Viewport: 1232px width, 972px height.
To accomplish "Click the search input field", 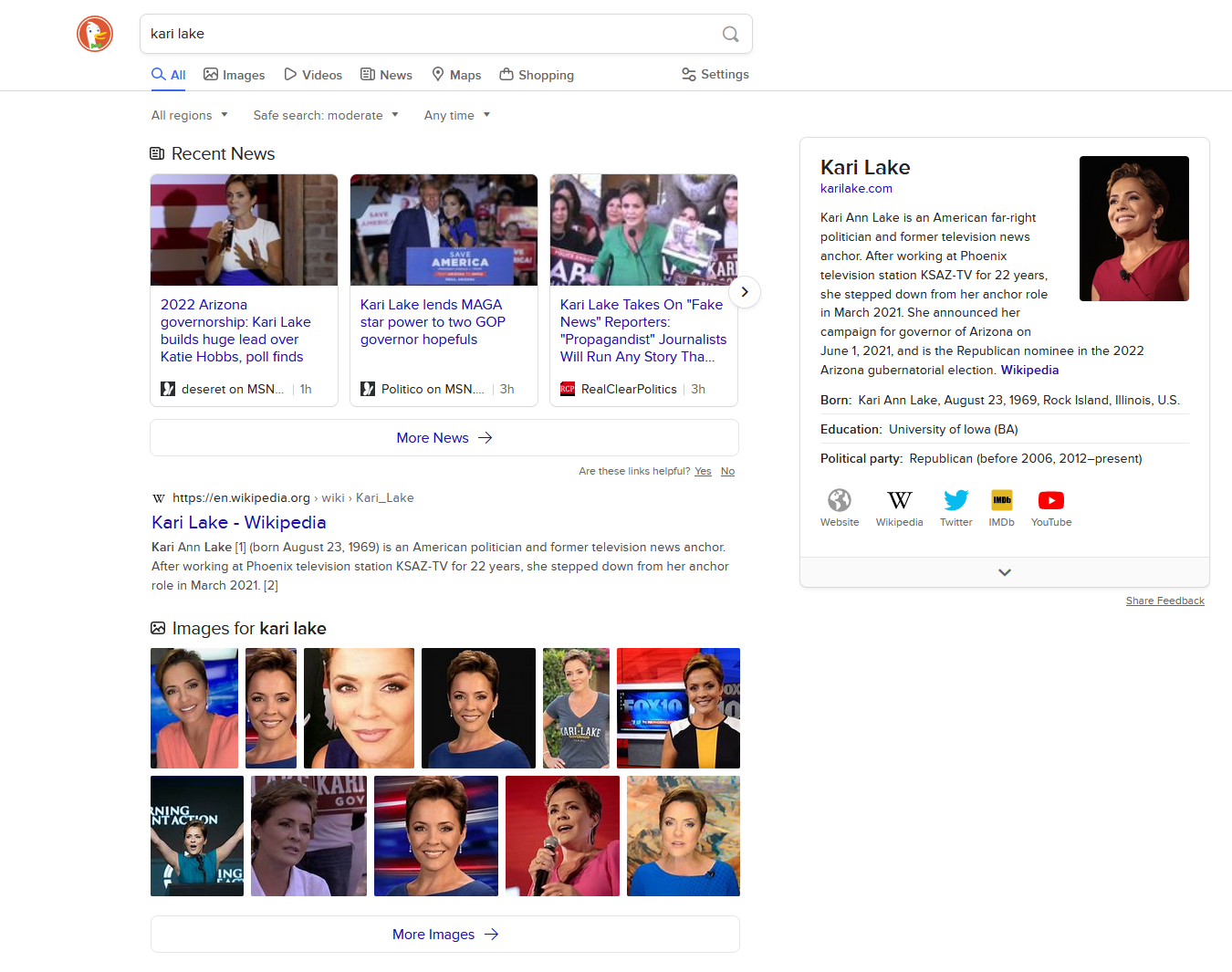I will [x=429, y=34].
